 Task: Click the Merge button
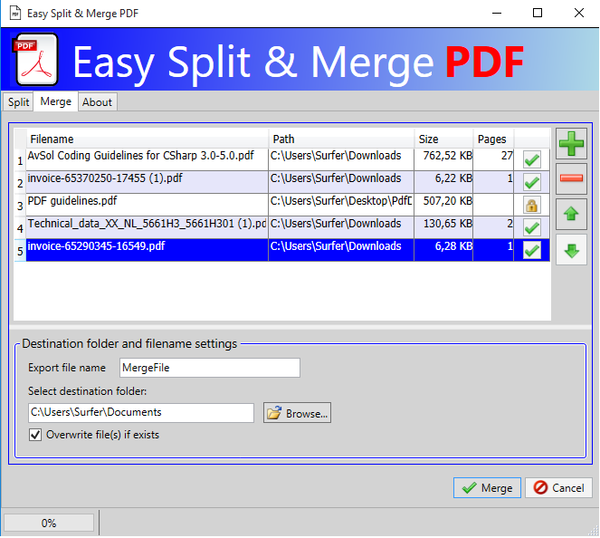pos(487,487)
